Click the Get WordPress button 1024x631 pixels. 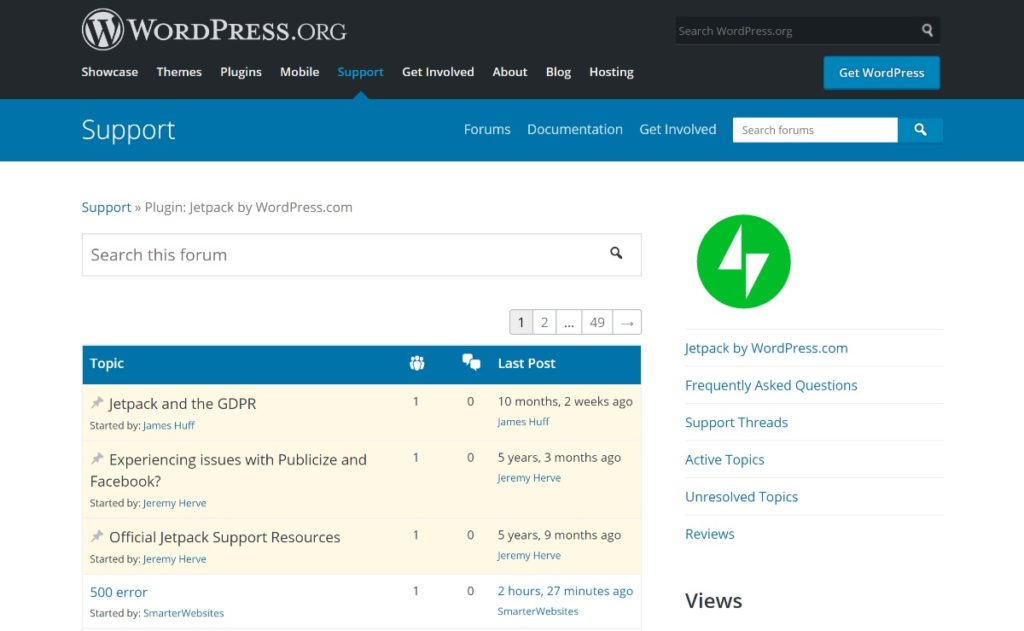pos(881,72)
